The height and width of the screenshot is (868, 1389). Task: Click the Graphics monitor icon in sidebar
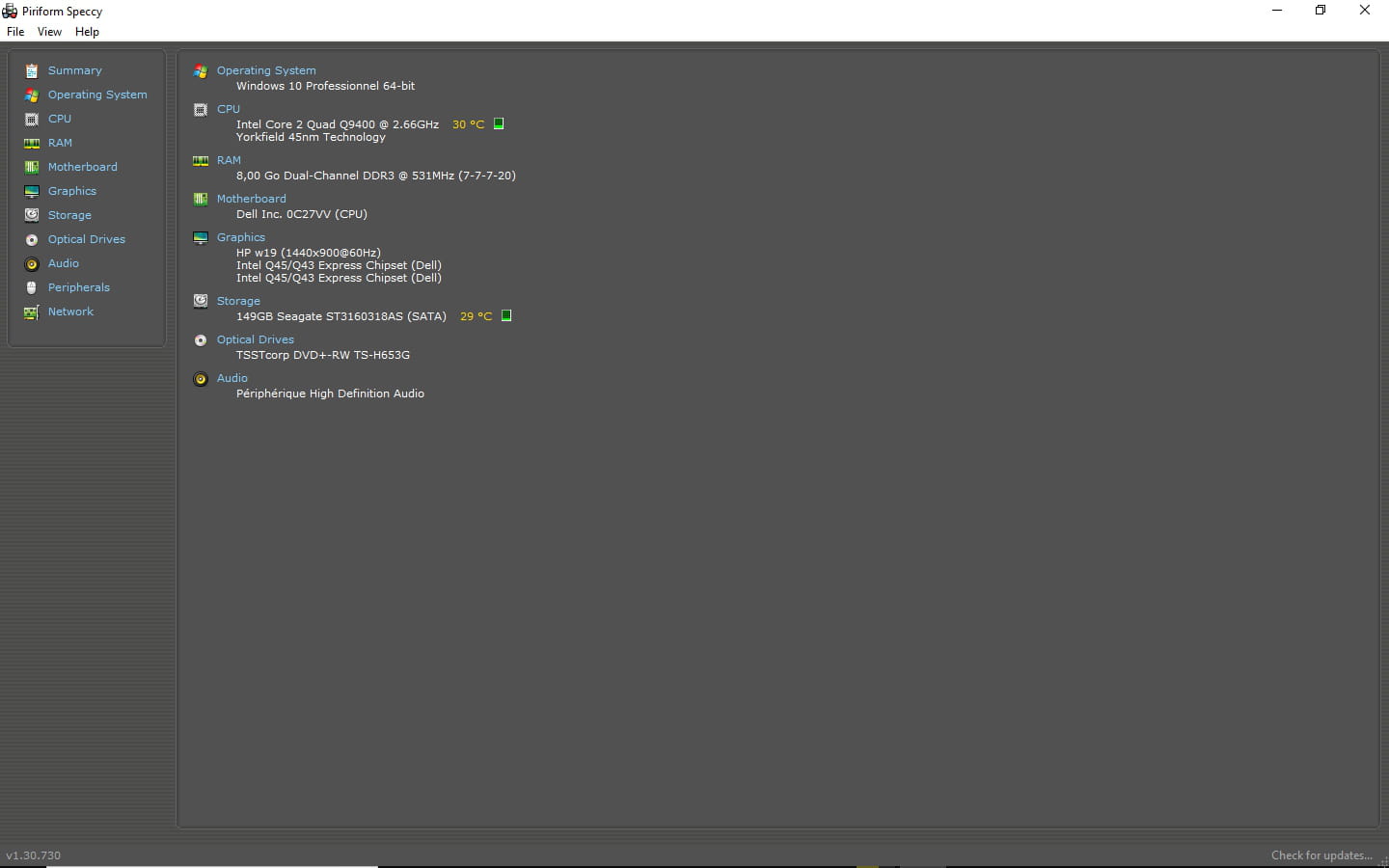32,191
